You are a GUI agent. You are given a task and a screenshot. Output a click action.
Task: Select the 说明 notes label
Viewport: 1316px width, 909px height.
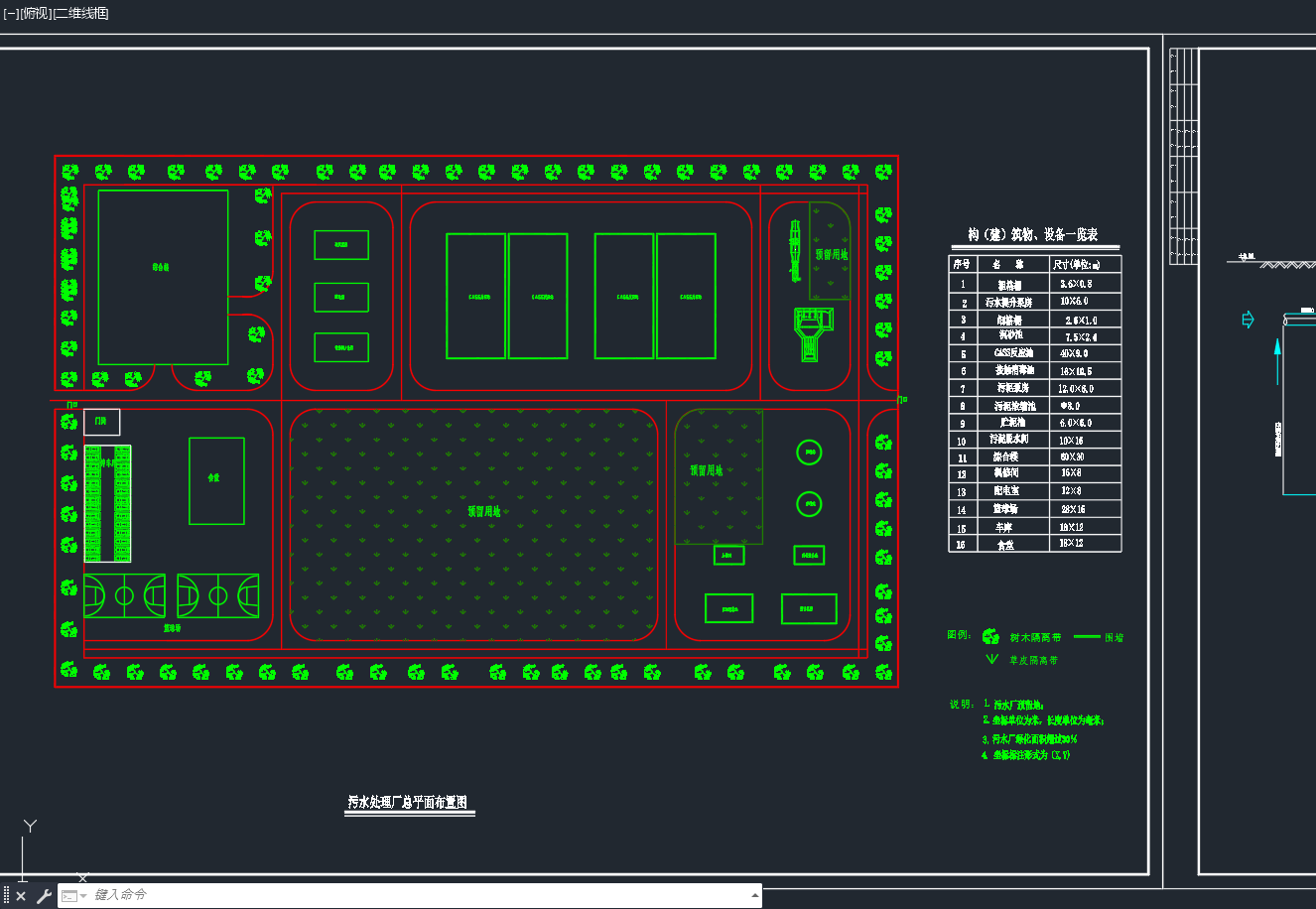tap(961, 705)
